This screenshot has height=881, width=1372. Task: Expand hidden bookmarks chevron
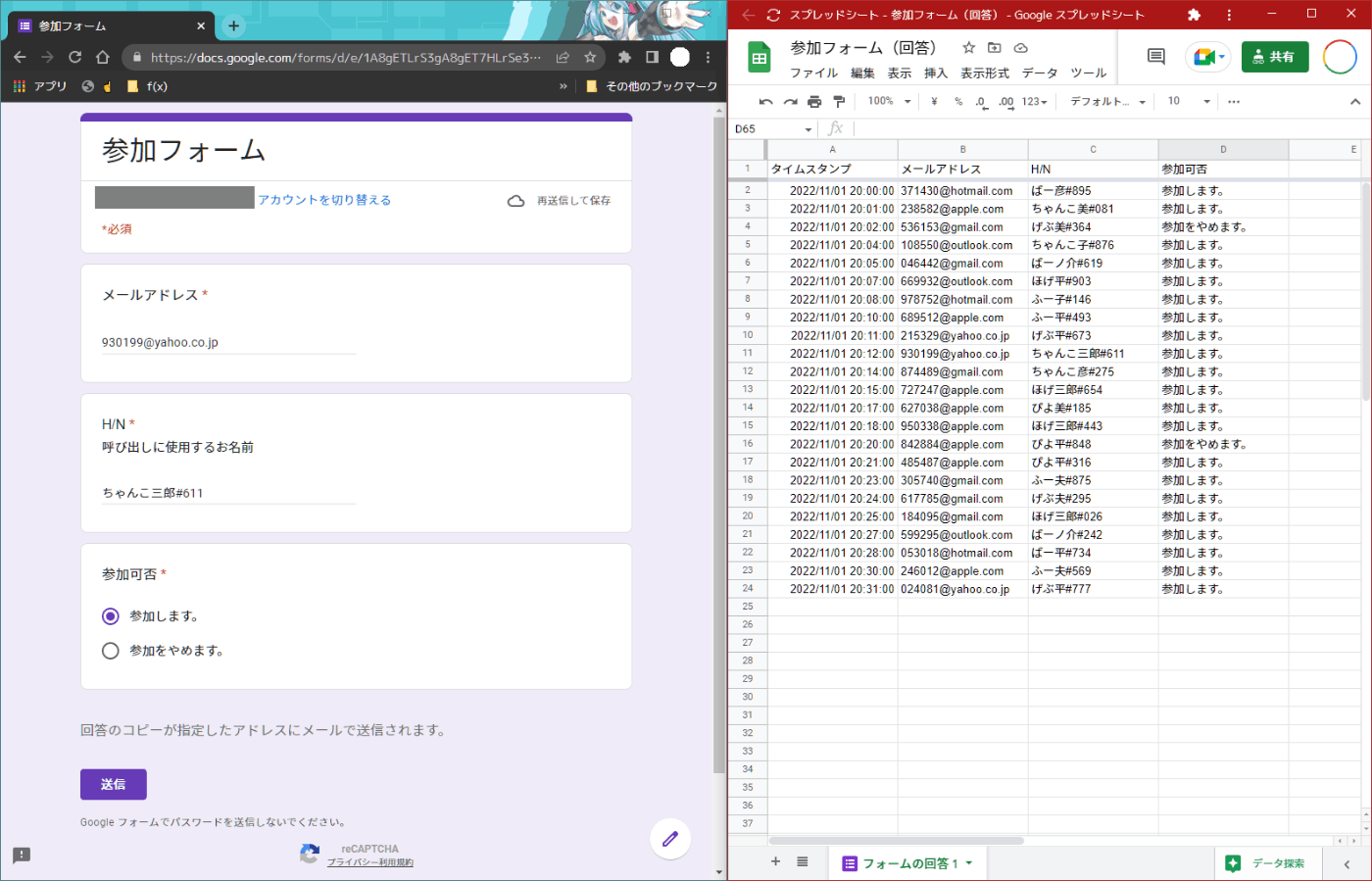563,86
